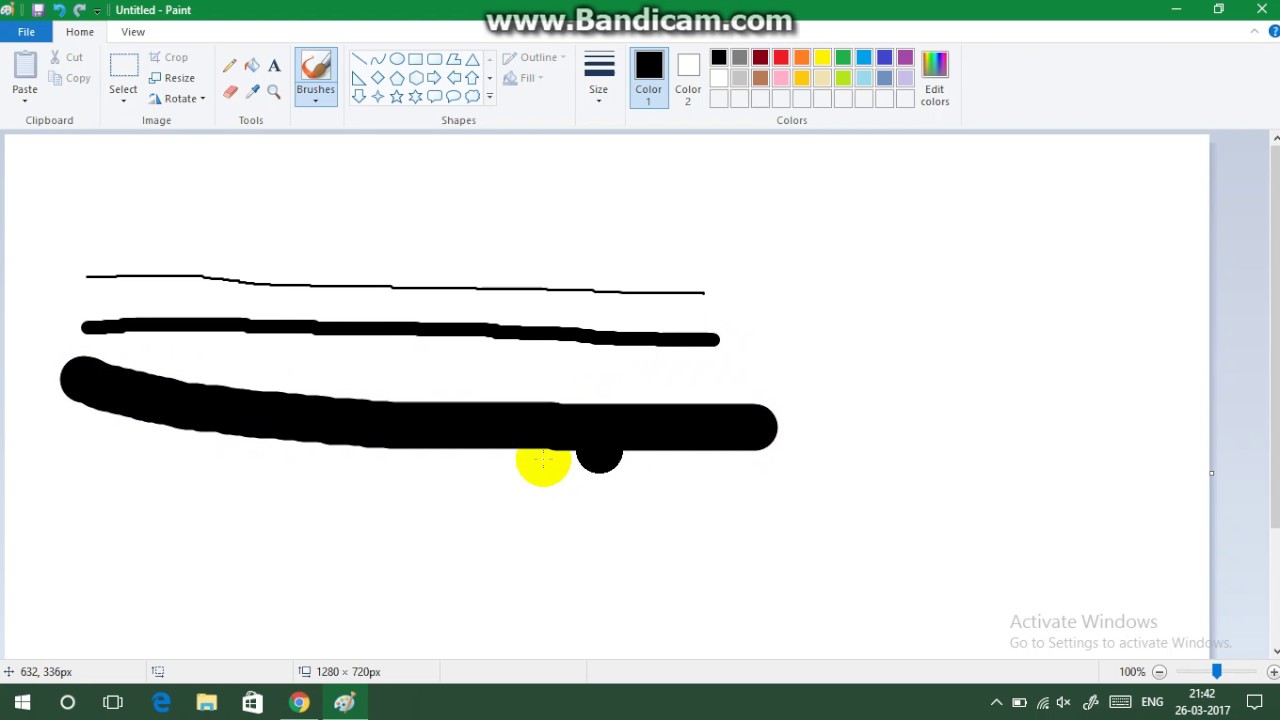Switch to the Home tab
1280x720 pixels.
coord(80,32)
